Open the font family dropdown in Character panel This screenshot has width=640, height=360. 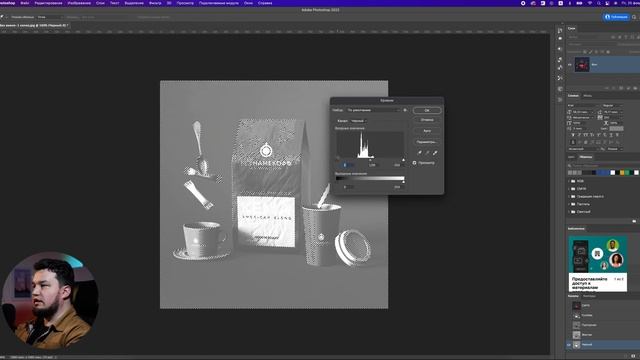584,105
